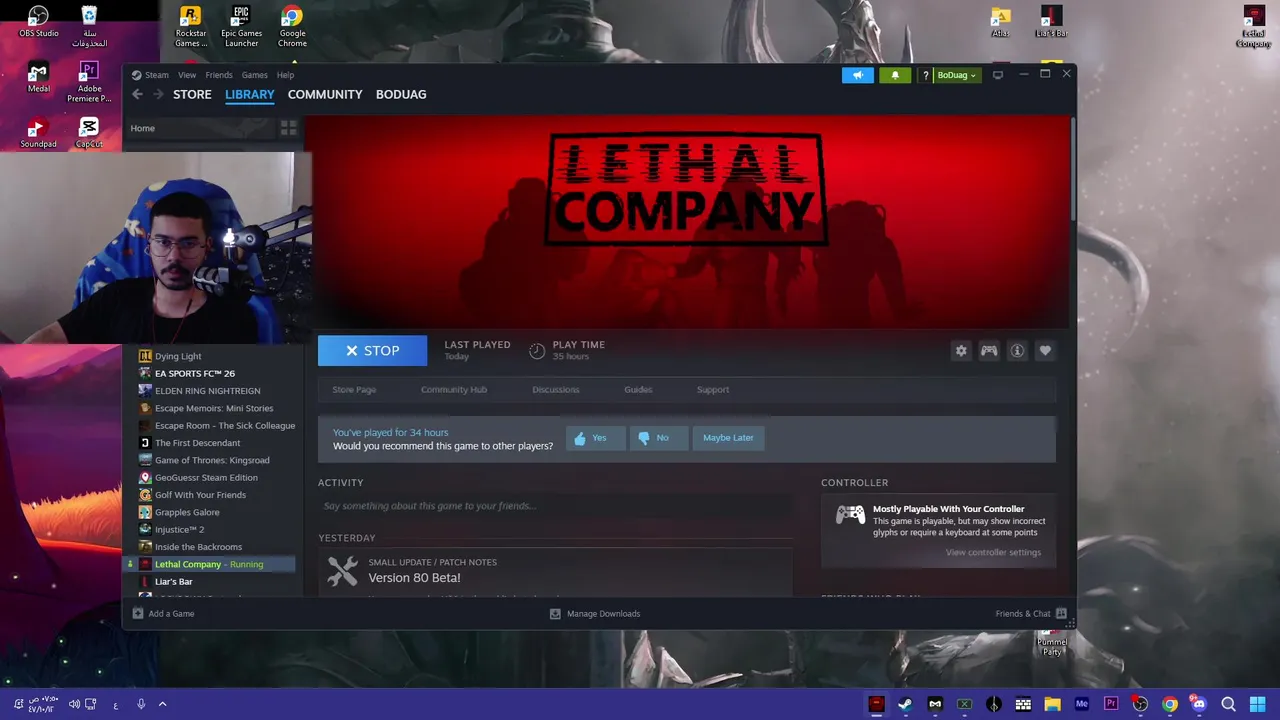Go back with the left arrow
The image size is (1280, 720).
(137, 94)
